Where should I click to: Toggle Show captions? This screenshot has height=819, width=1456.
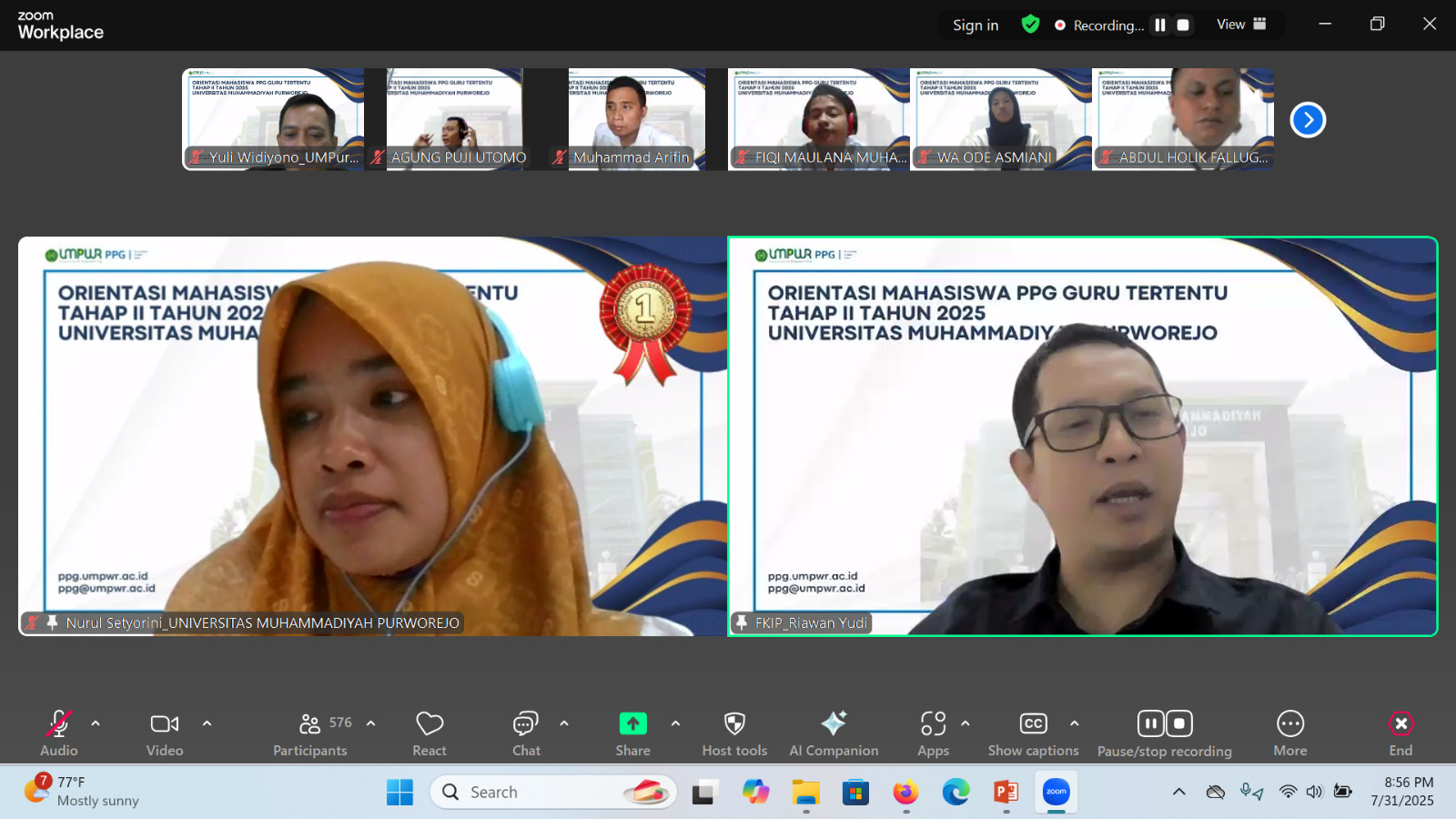1034,733
